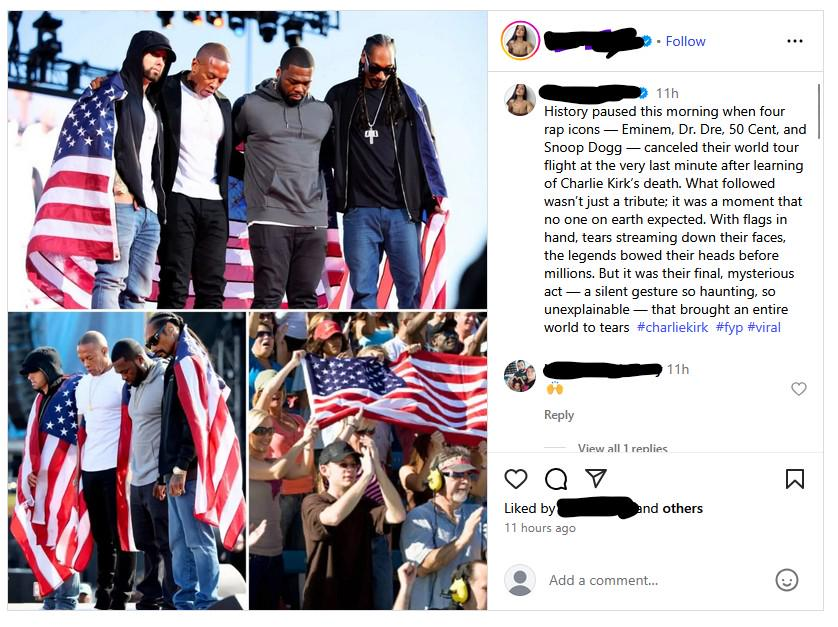Open the #fyp hashtag
This screenshot has width=838, height=627.
coord(729,327)
